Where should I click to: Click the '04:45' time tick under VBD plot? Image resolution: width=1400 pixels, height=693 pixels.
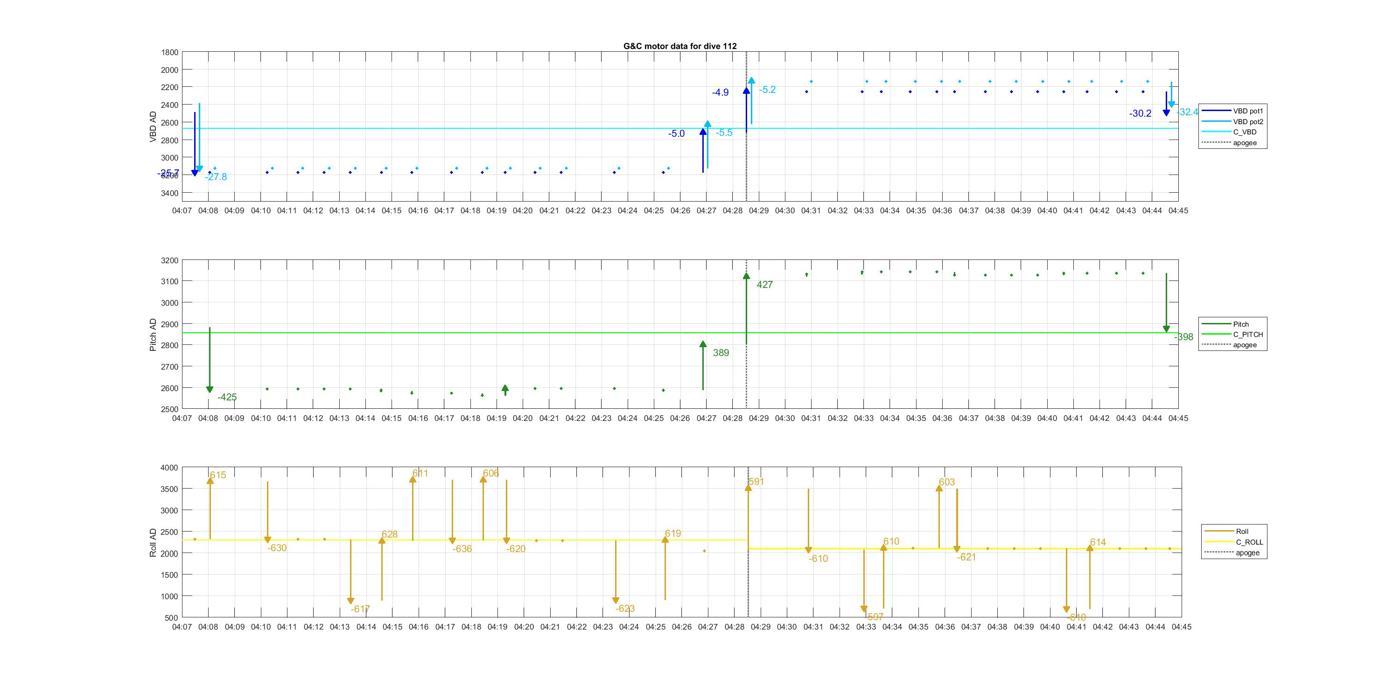click(x=1179, y=211)
